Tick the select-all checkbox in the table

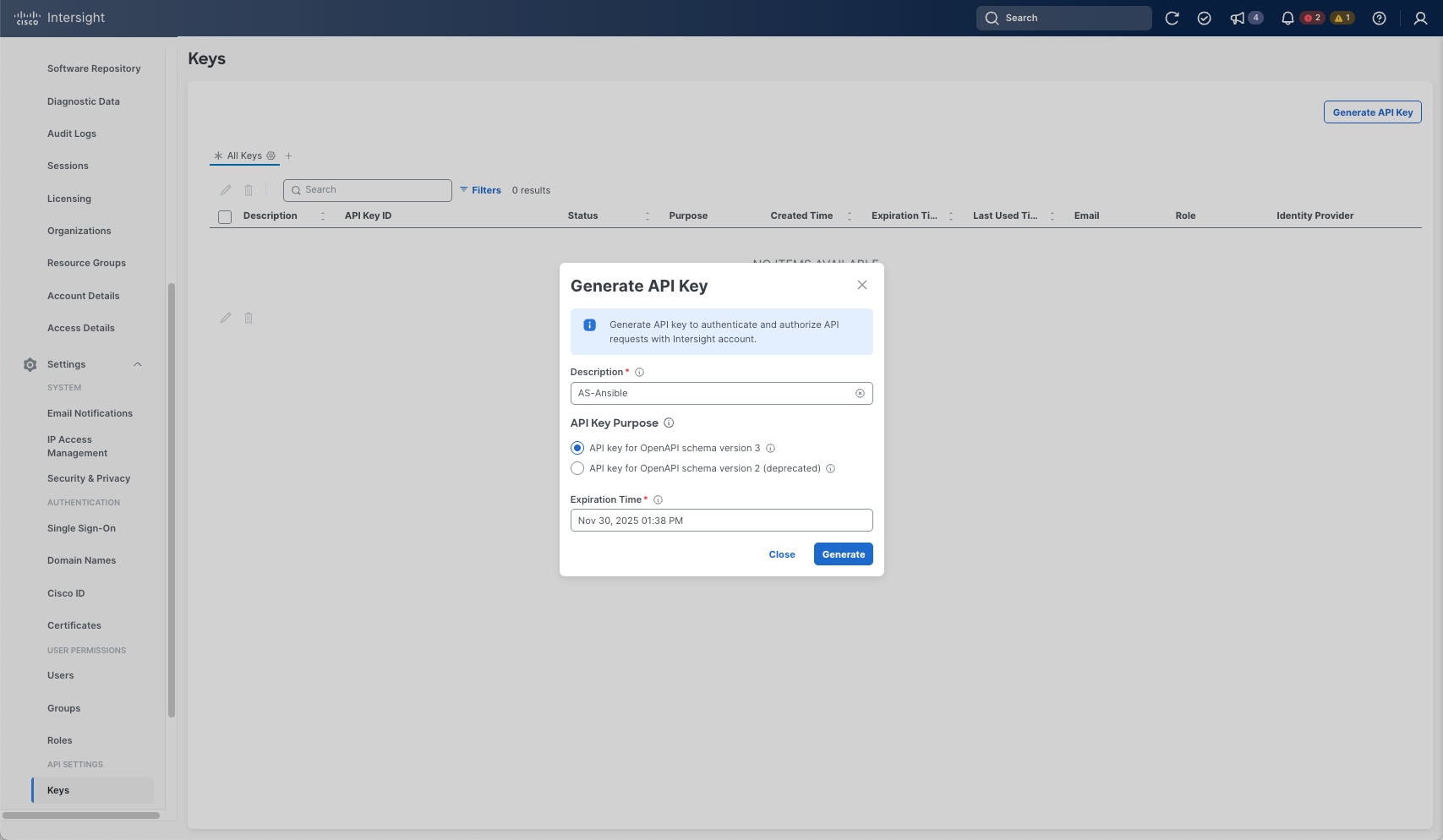click(225, 217)
